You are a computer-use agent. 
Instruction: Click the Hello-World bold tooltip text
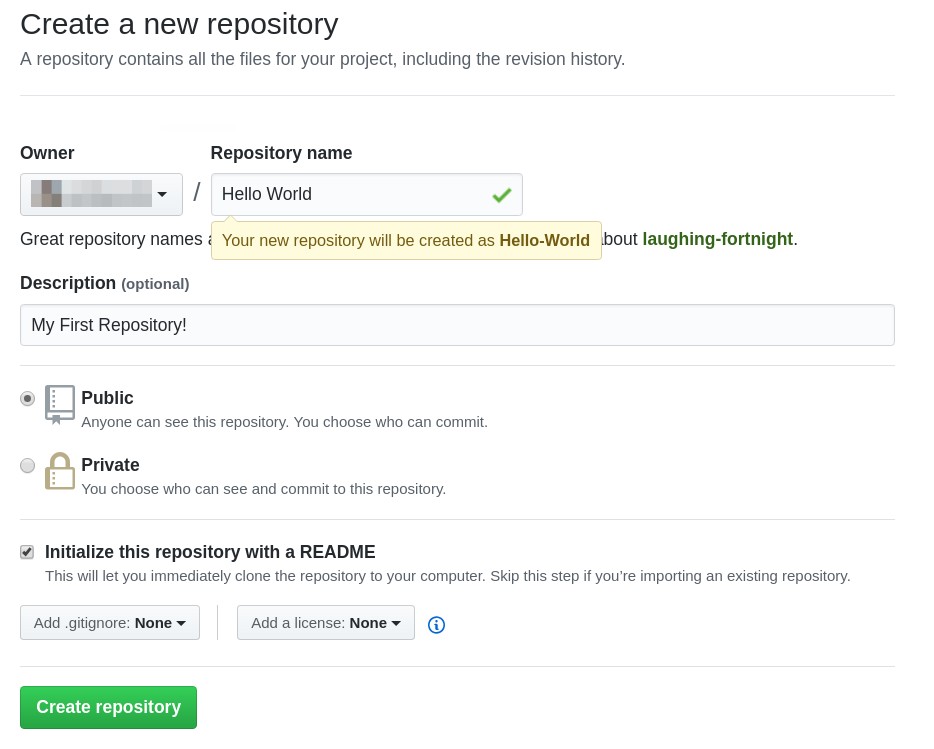pos(544,240)
